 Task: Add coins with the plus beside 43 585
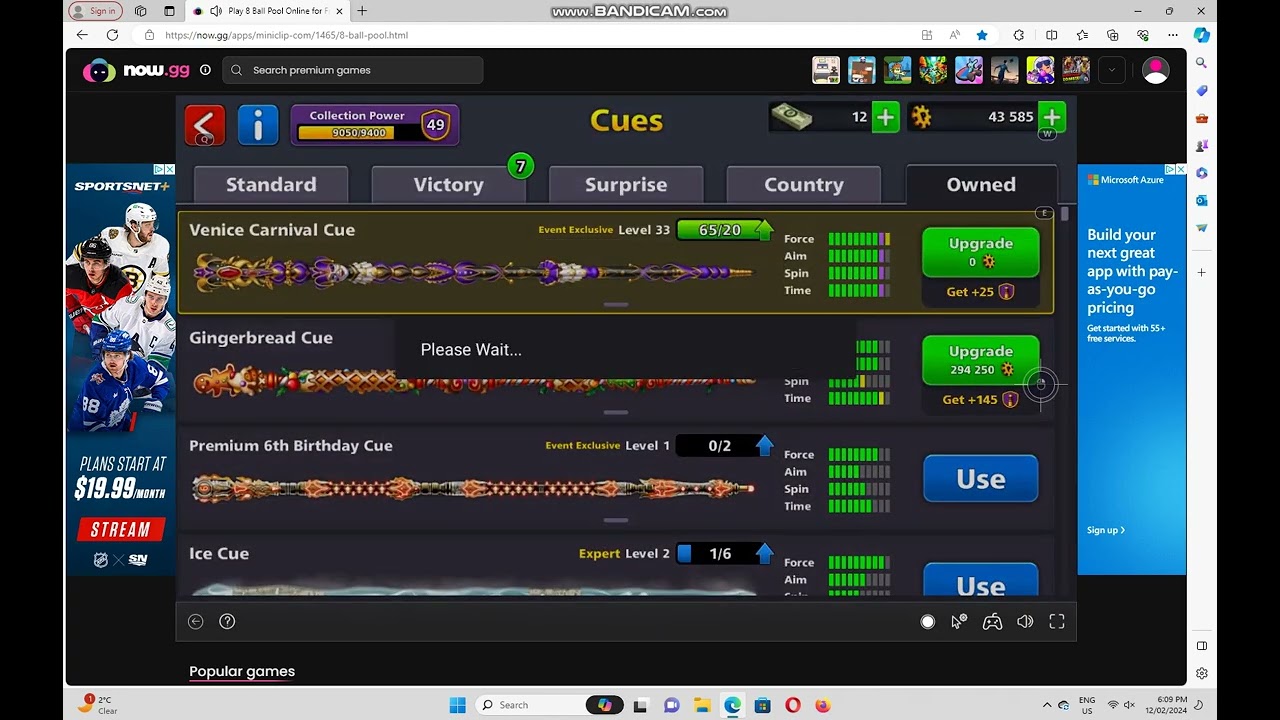click(x=1051, y=117)
